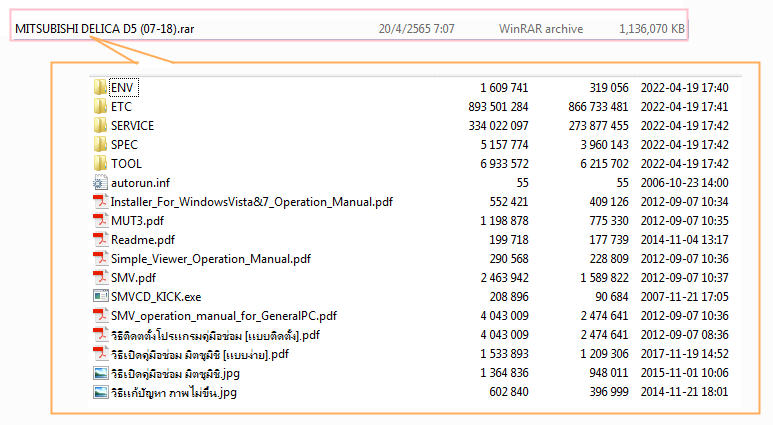773x425 pixels.
Task: Click the rar date 20/4/2565 7:07
Action: tap(417, 29)
